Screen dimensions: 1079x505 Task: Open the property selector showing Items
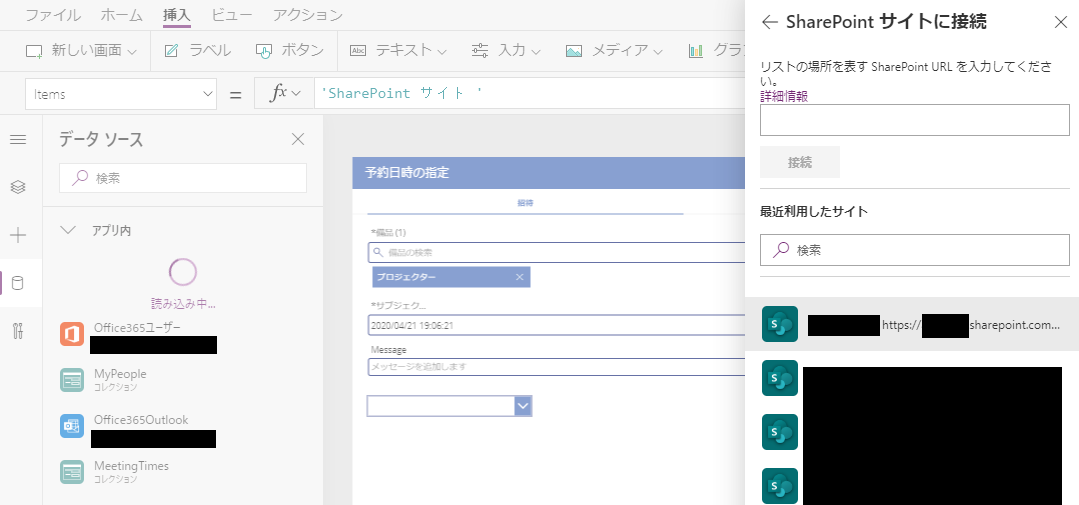[120, 94]
